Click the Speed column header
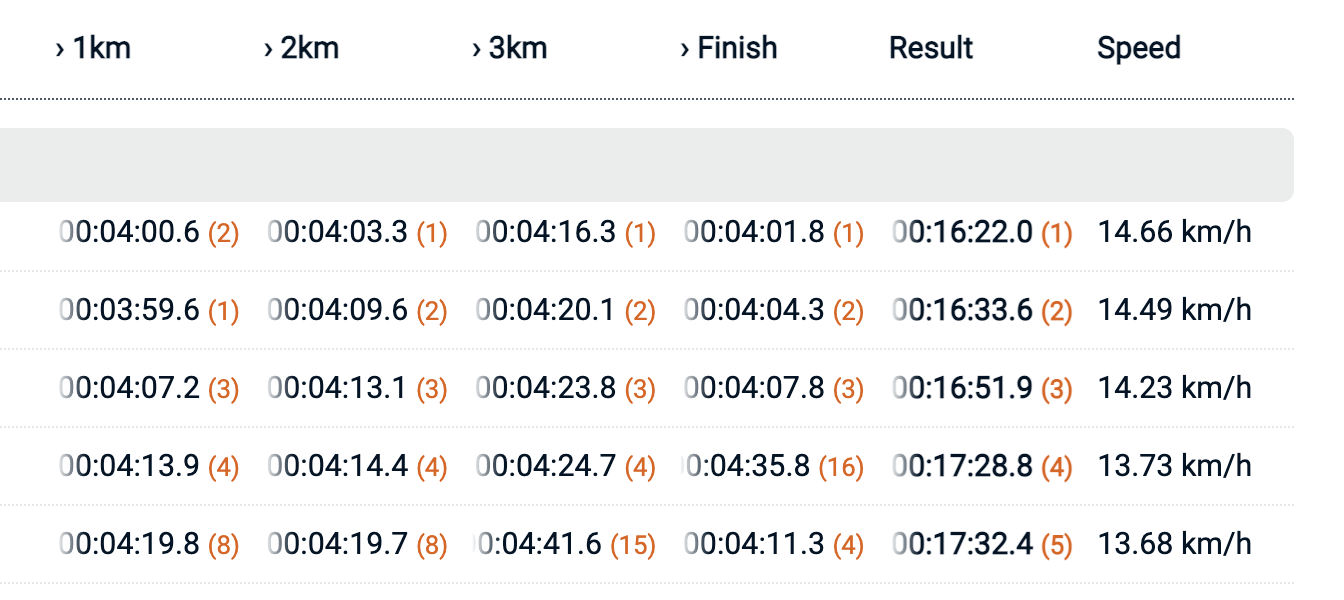The height and width of the screenshot is (600, 1344). coord(1139,48)
